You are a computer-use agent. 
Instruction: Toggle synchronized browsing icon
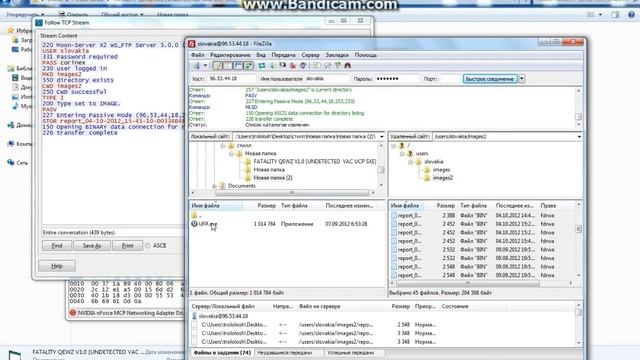click(x=337, y=66)
